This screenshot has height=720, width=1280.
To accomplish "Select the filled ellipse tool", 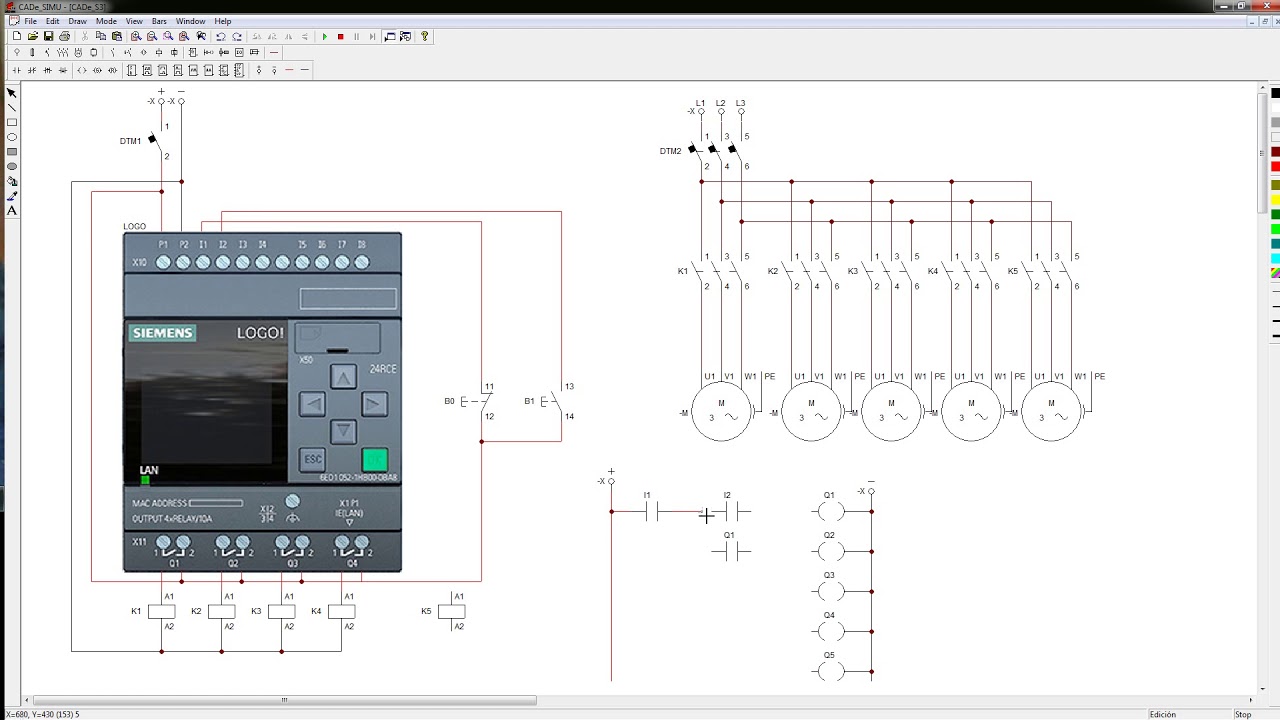I will tap(12, 167).
